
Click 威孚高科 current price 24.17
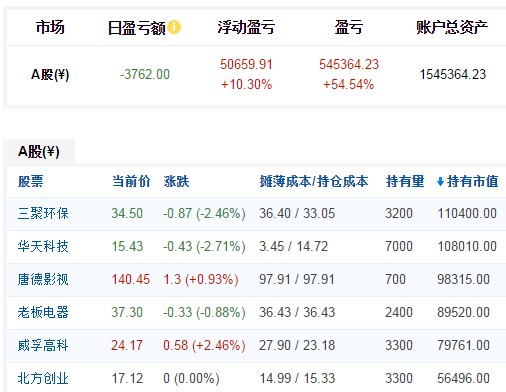point(127,345)
